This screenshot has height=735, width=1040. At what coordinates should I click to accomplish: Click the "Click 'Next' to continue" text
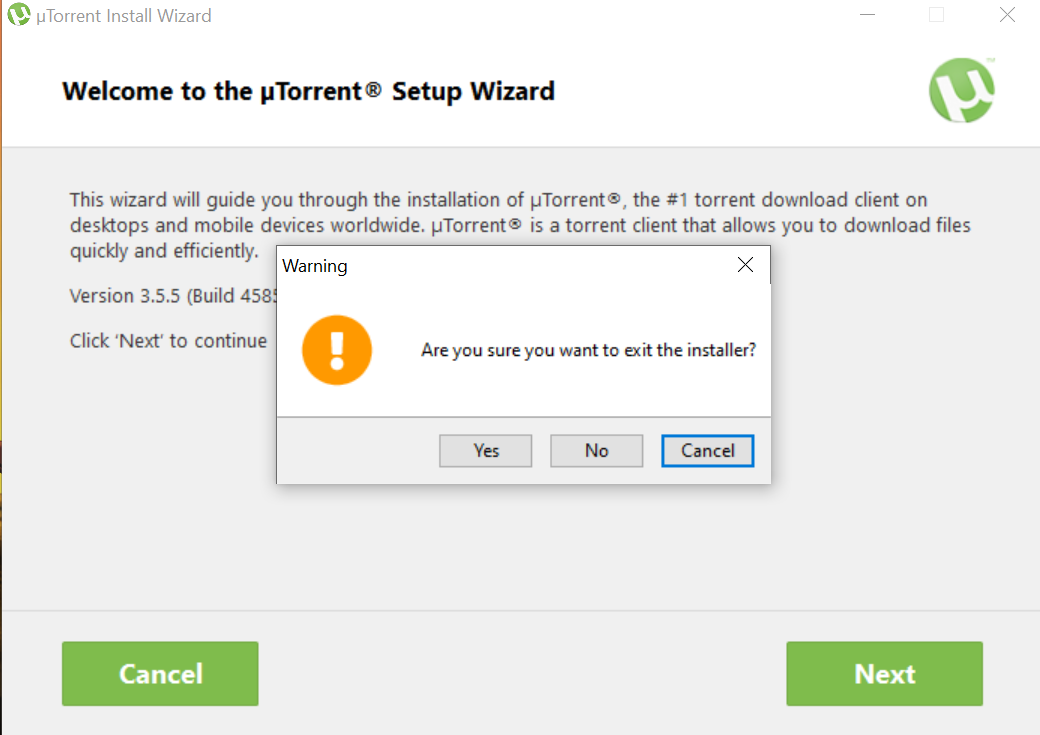pyautogui.click(x=168, y=340)
